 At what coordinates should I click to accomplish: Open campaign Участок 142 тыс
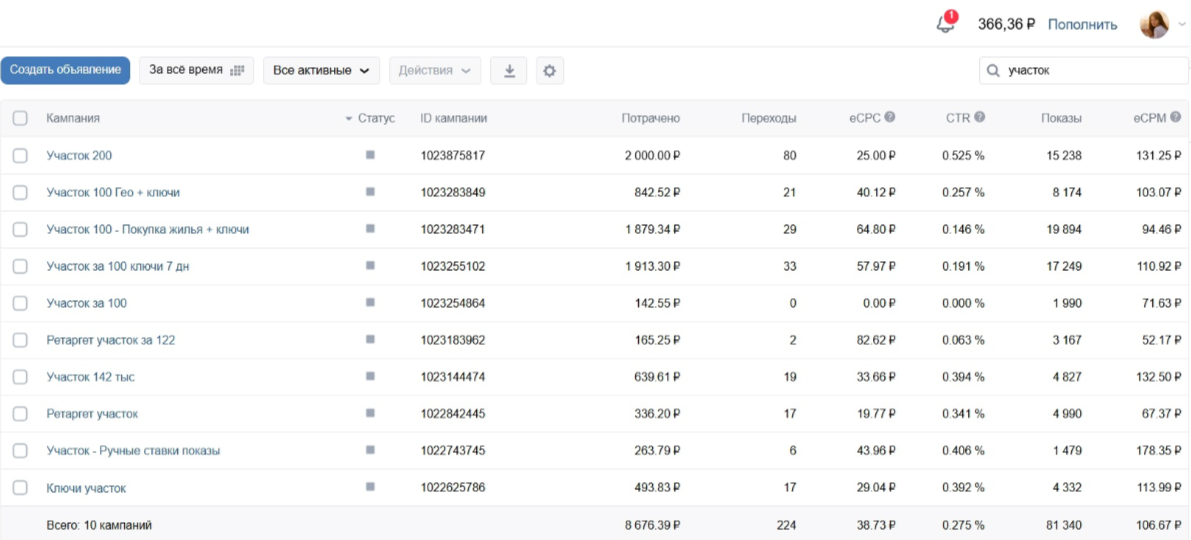[90, 377]
